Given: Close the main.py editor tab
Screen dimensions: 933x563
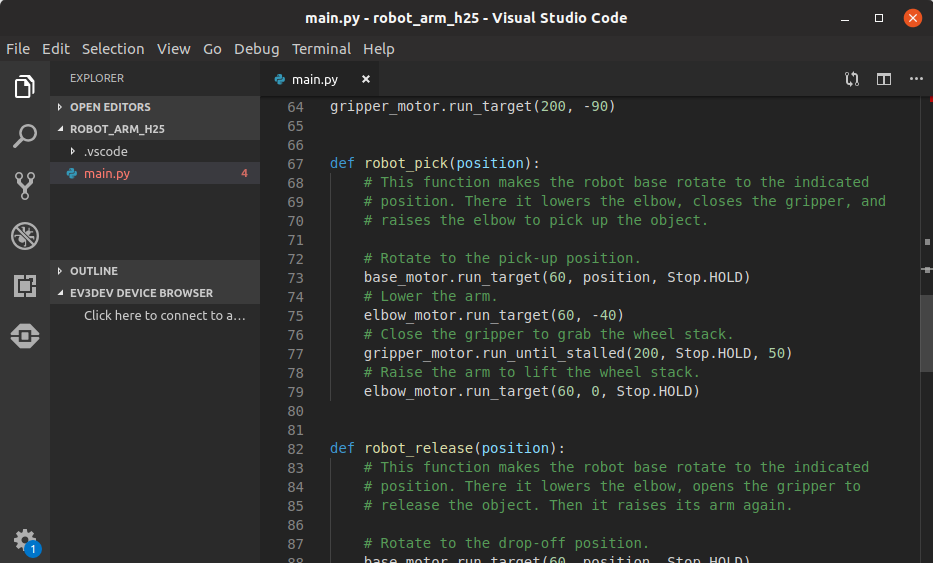Looking at the screenshot, I should pos(366,79).
